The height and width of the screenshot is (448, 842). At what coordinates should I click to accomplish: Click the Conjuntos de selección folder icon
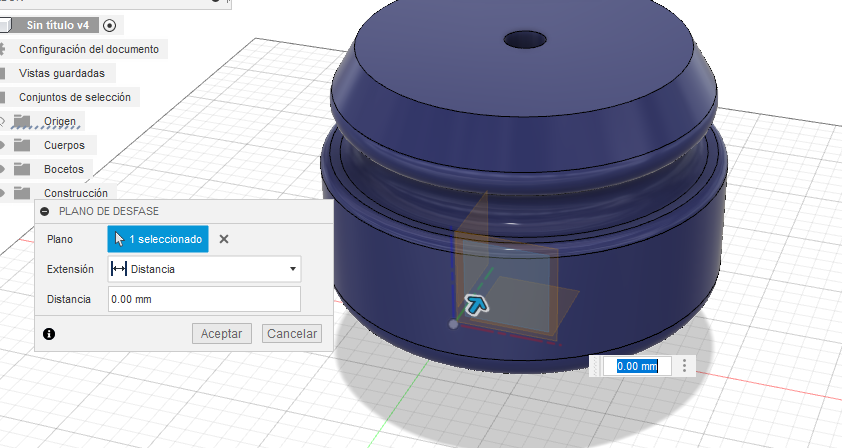[x=3, y=97]
